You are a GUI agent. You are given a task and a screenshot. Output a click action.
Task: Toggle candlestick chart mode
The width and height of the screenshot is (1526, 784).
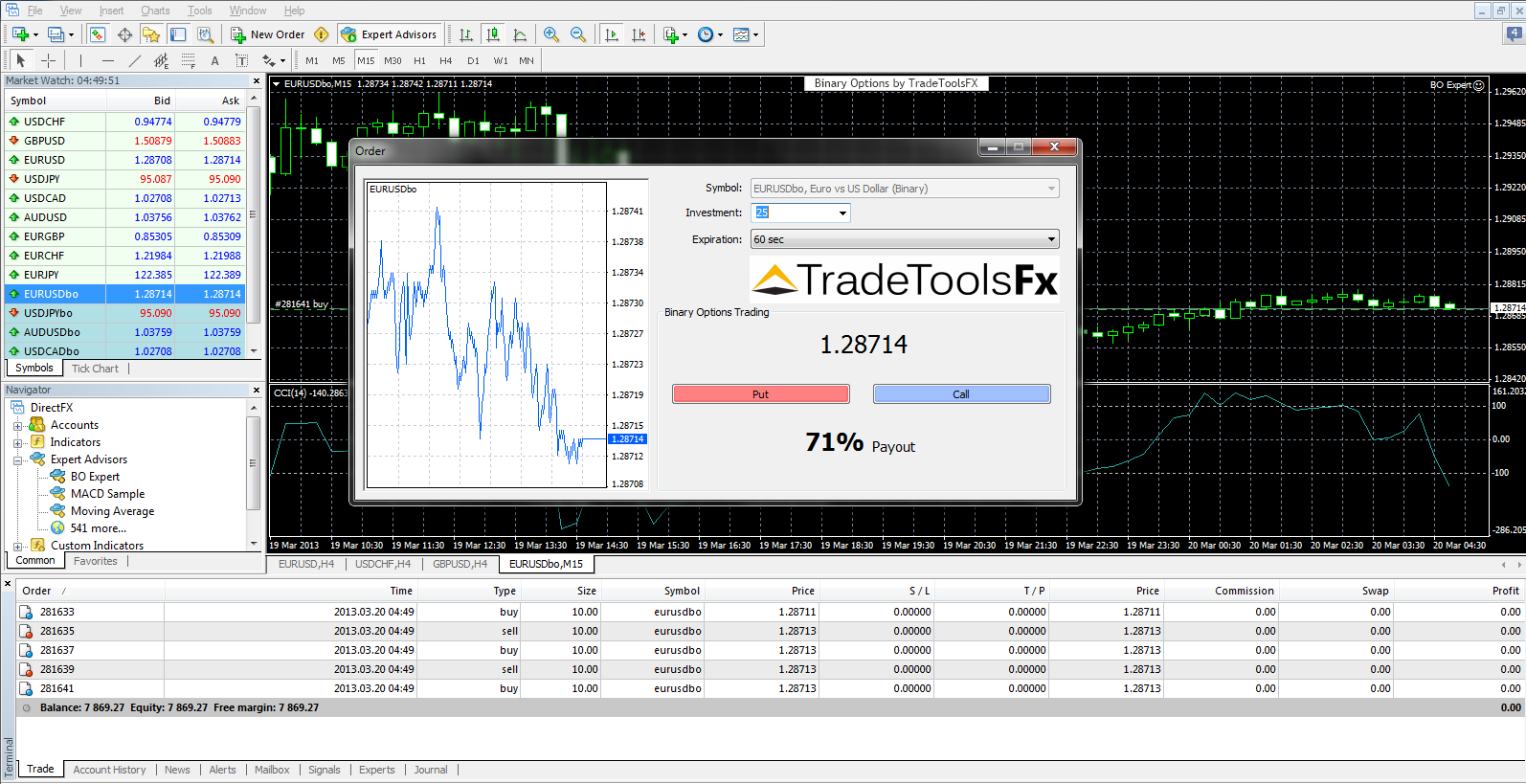point(493,34)
